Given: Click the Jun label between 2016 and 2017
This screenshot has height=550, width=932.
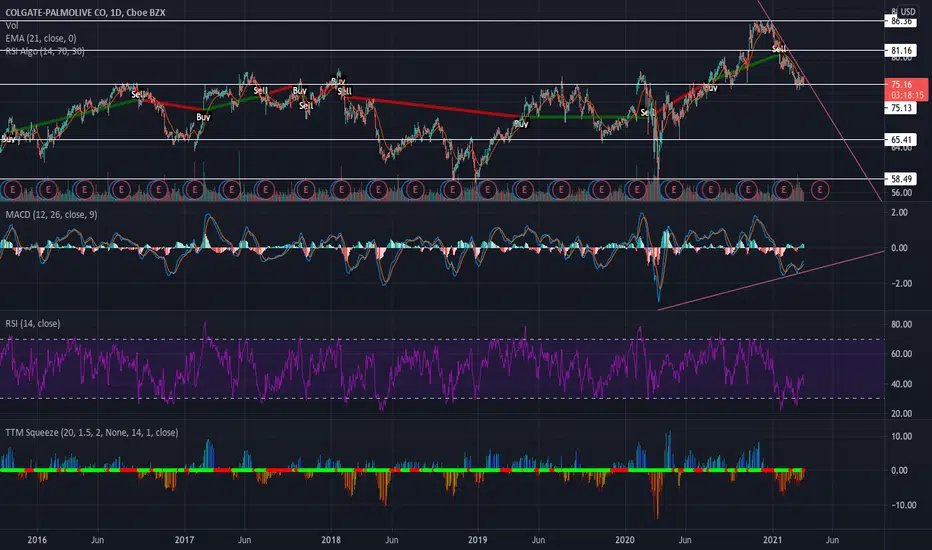Looking at the screenshot, I should coord(97,540).
